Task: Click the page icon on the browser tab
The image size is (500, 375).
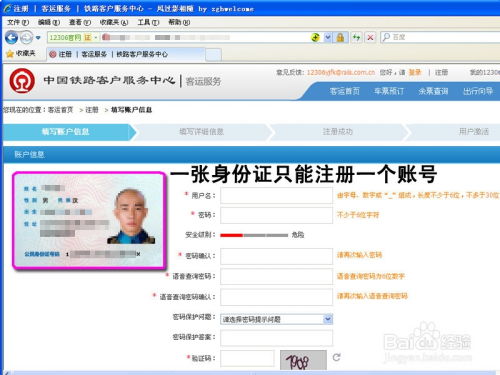Action: [x=52, y=54]
